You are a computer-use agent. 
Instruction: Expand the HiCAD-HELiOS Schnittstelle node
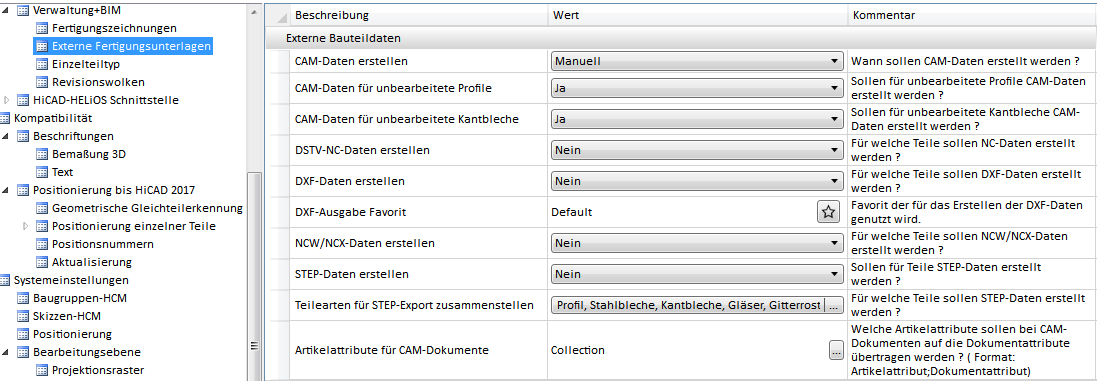click(7, 100)
